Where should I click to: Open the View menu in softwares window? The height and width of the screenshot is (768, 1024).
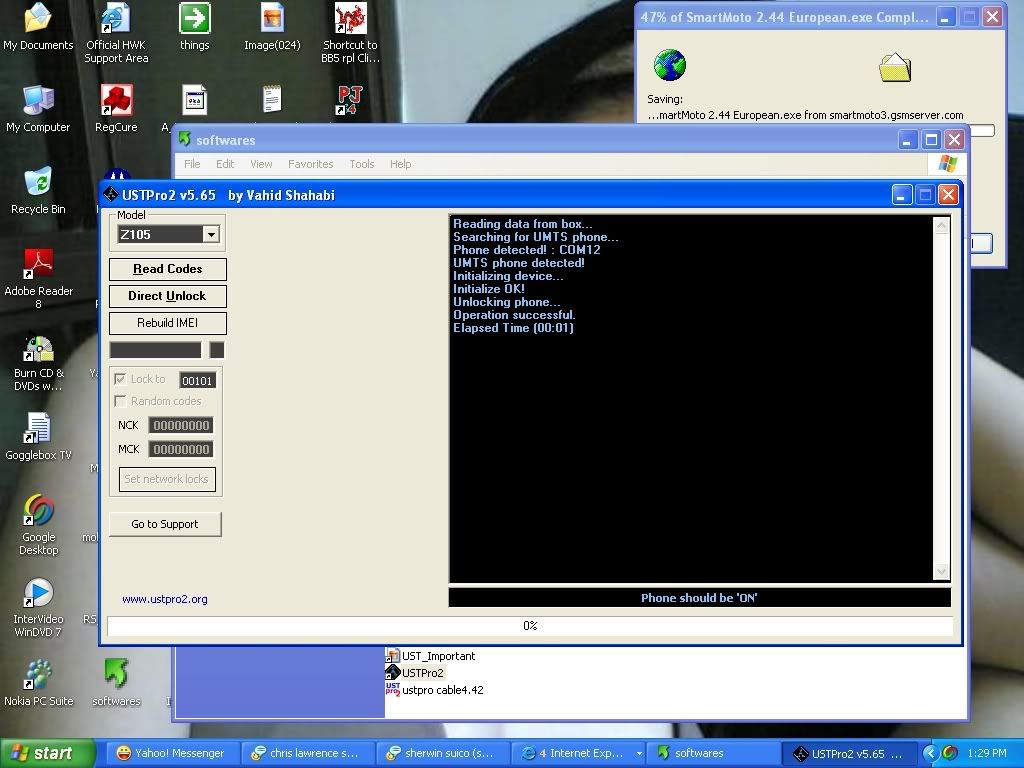(x=261, y=164)
